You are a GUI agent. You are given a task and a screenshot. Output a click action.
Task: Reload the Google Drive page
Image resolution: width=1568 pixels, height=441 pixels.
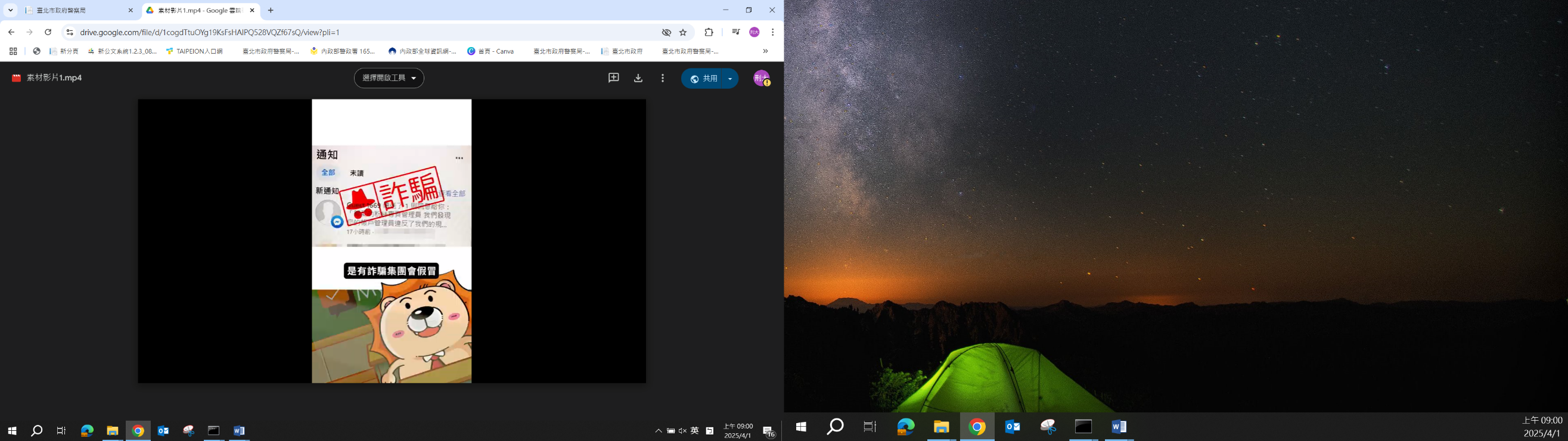(48, 32)
